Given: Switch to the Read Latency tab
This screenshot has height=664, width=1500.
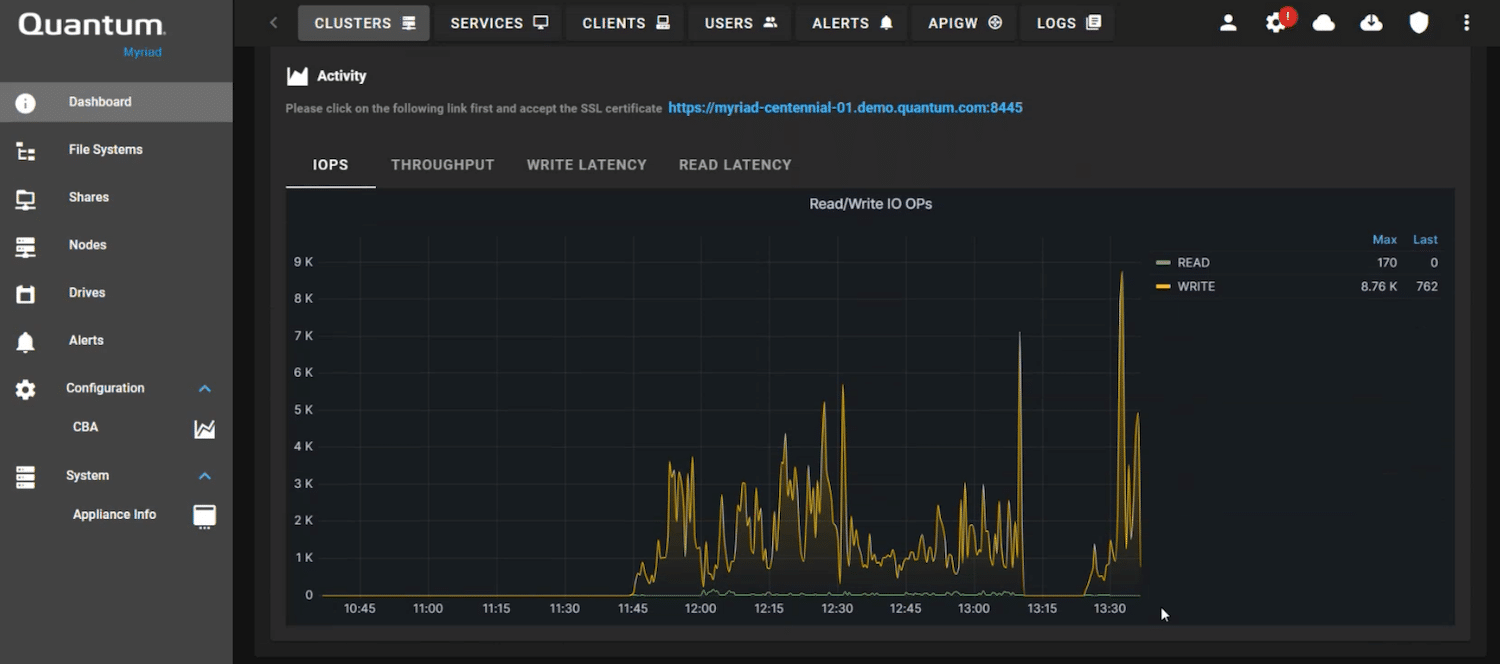Looking at the screenshot, I should [735, 165].
